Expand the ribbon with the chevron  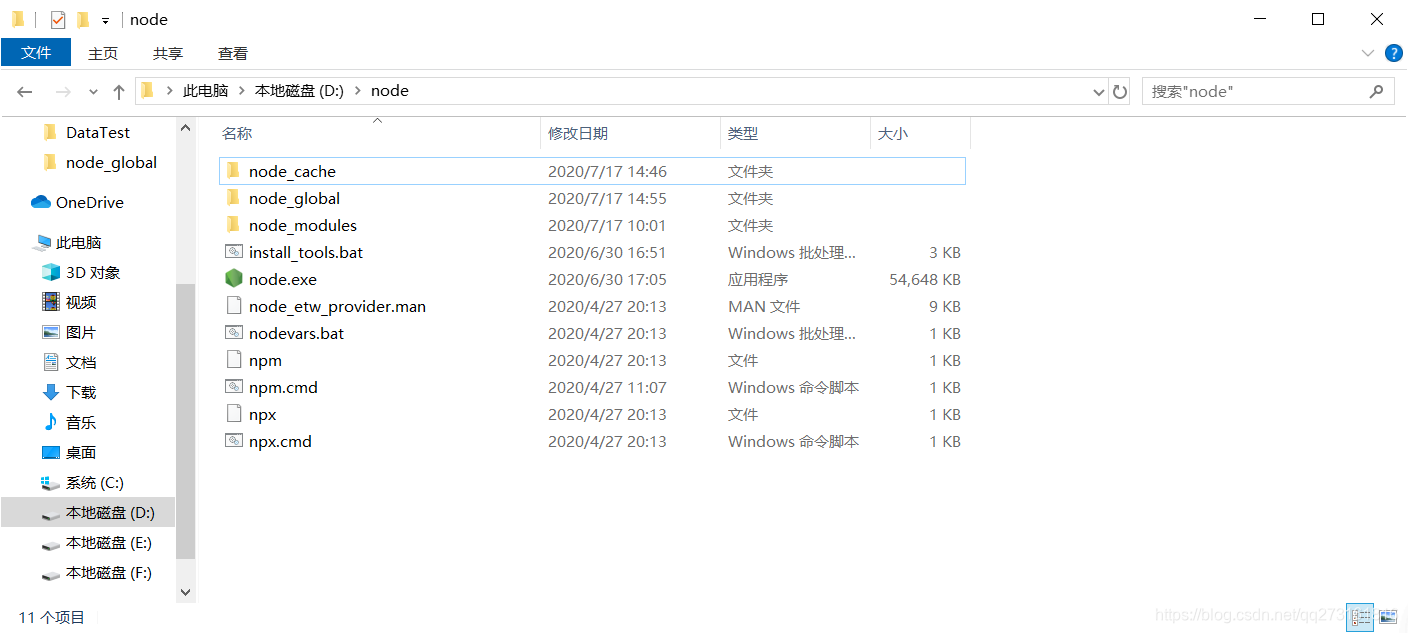(x=1368, y=52)
